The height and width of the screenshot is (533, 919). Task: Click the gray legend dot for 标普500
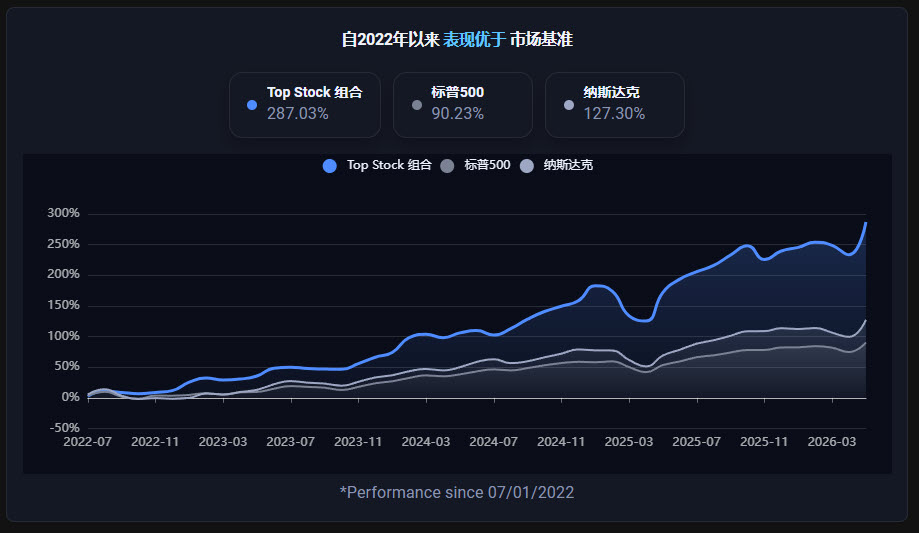pyautogui.click(x=447, y=166)
